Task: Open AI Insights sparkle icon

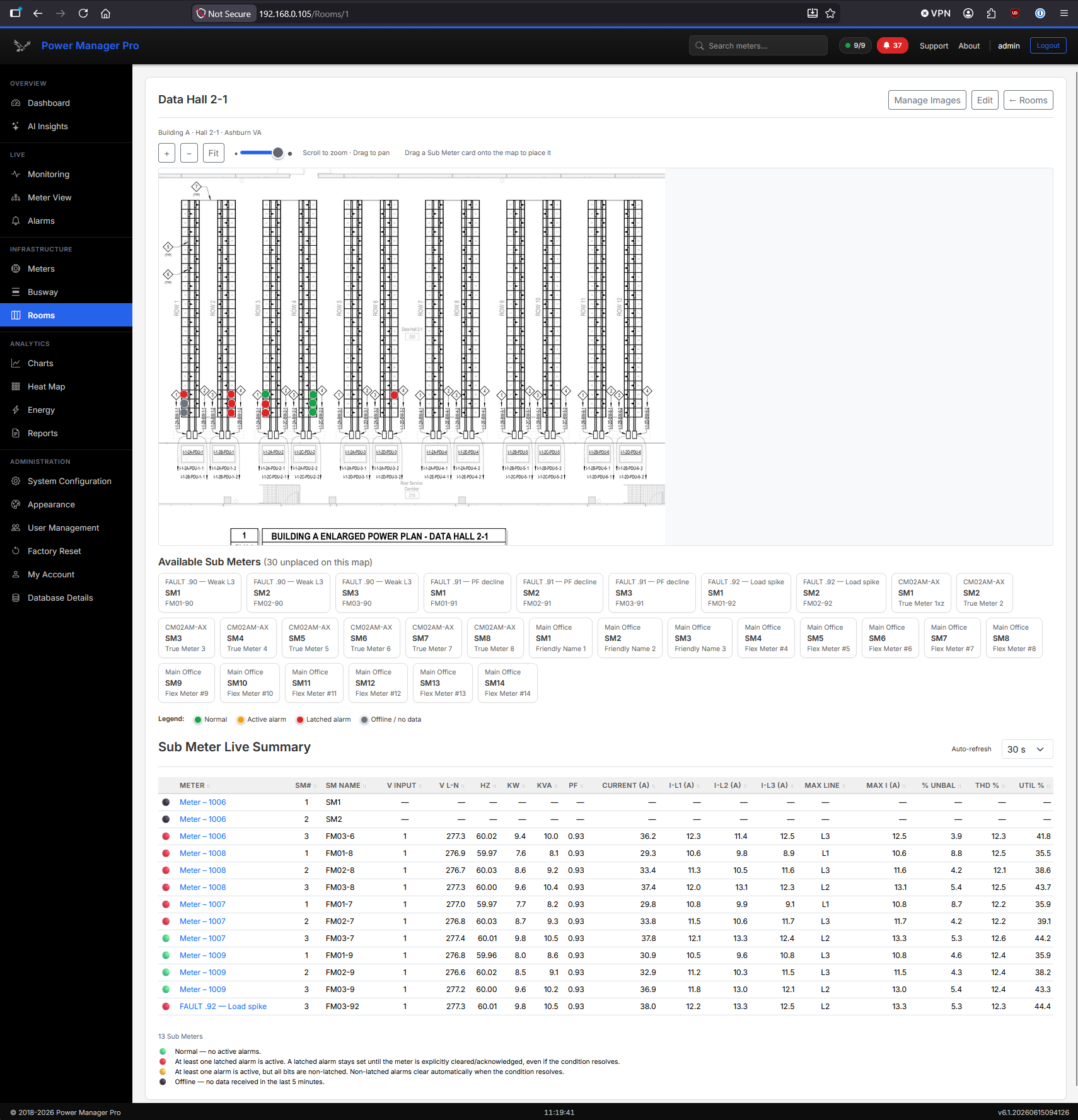Action: [16, 126]
